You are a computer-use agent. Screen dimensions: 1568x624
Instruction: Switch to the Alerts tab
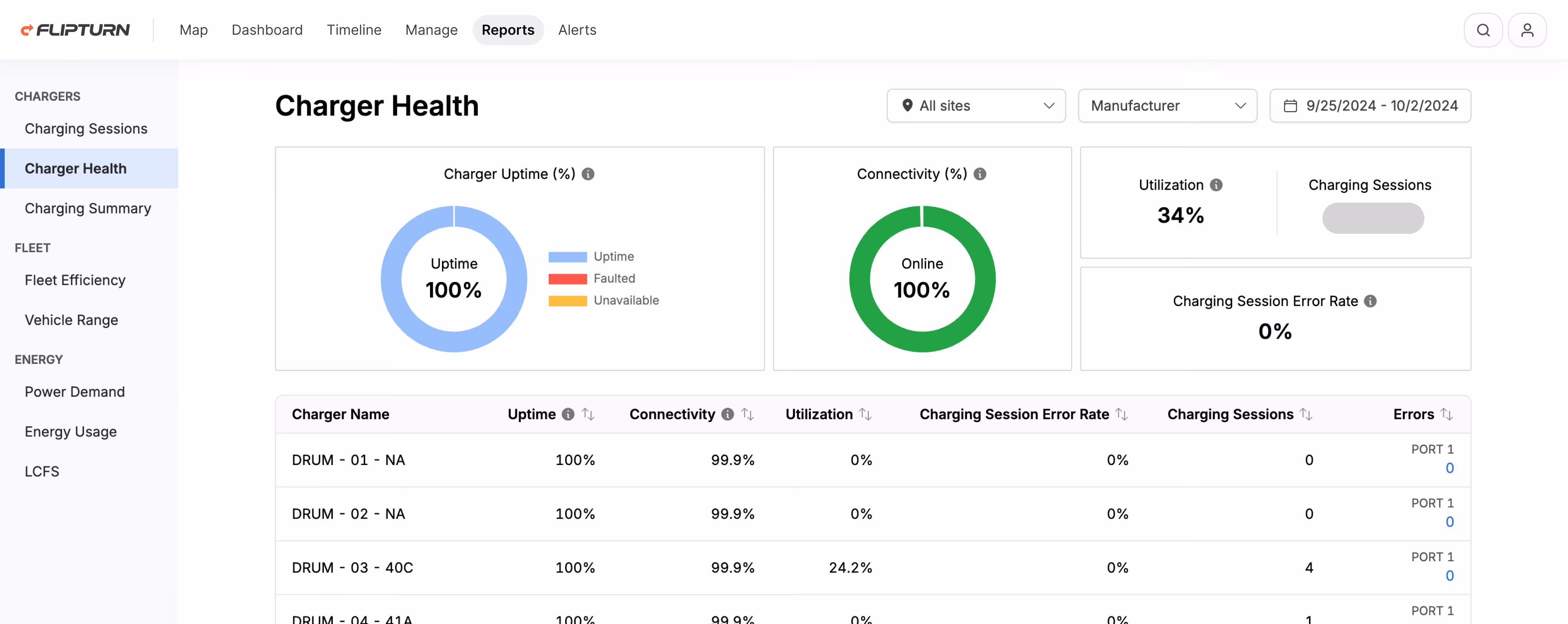[x=577, y=30]
